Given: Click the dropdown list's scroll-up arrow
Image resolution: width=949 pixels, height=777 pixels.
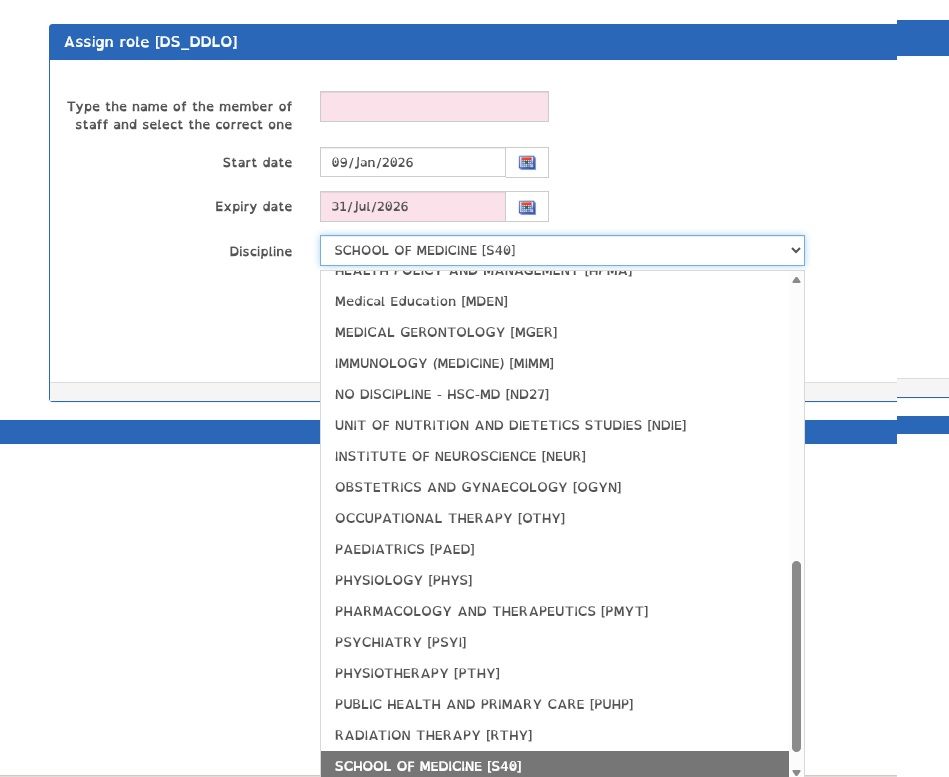Looking at the screenshot, I should [x=796, y=280].
